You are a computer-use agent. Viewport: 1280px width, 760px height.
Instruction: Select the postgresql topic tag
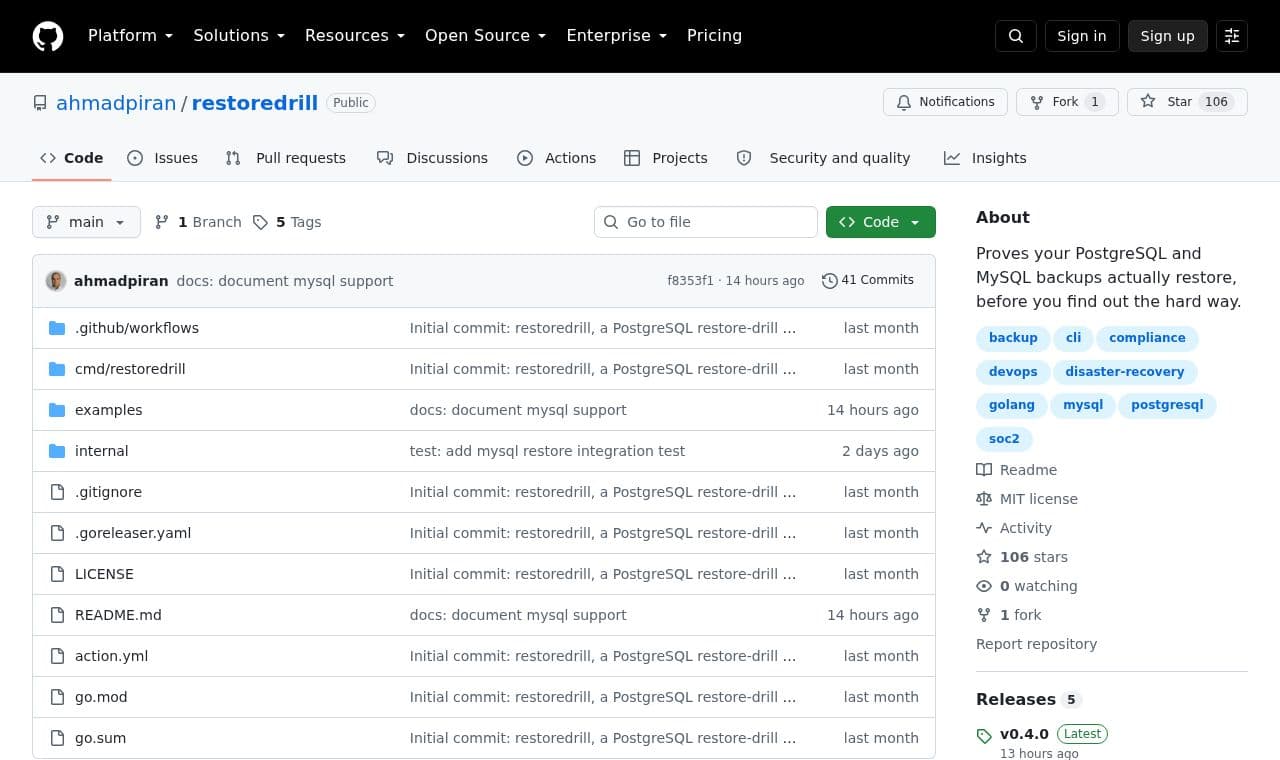pos(1167,405)
